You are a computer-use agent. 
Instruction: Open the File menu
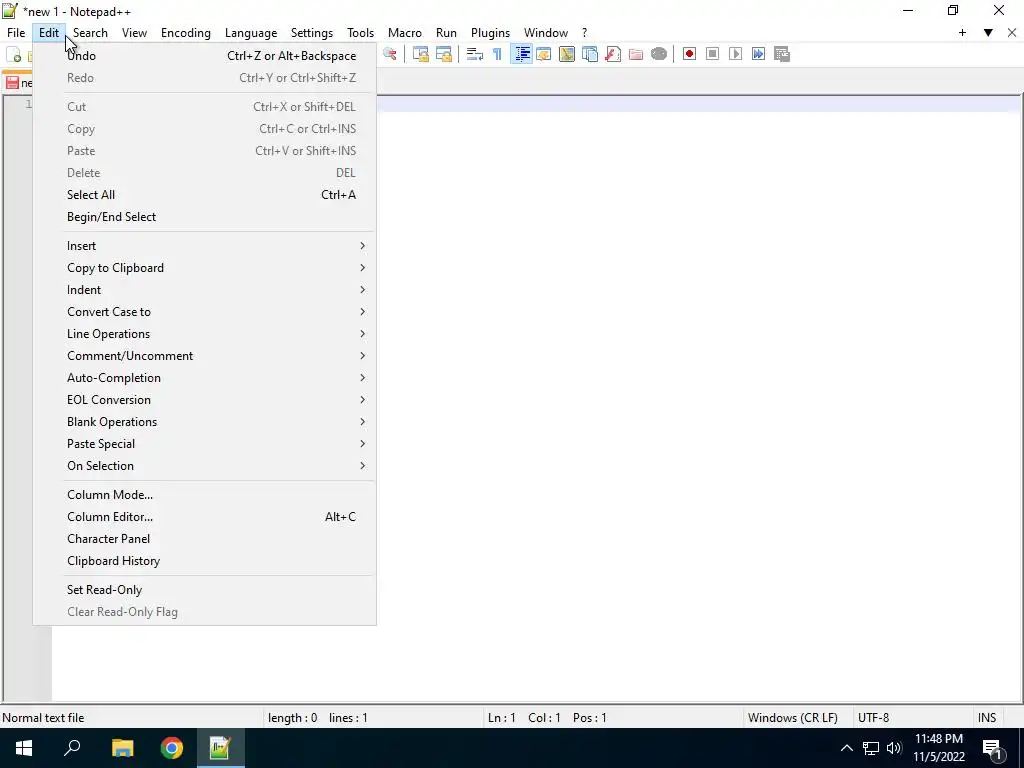click(16, 33)
